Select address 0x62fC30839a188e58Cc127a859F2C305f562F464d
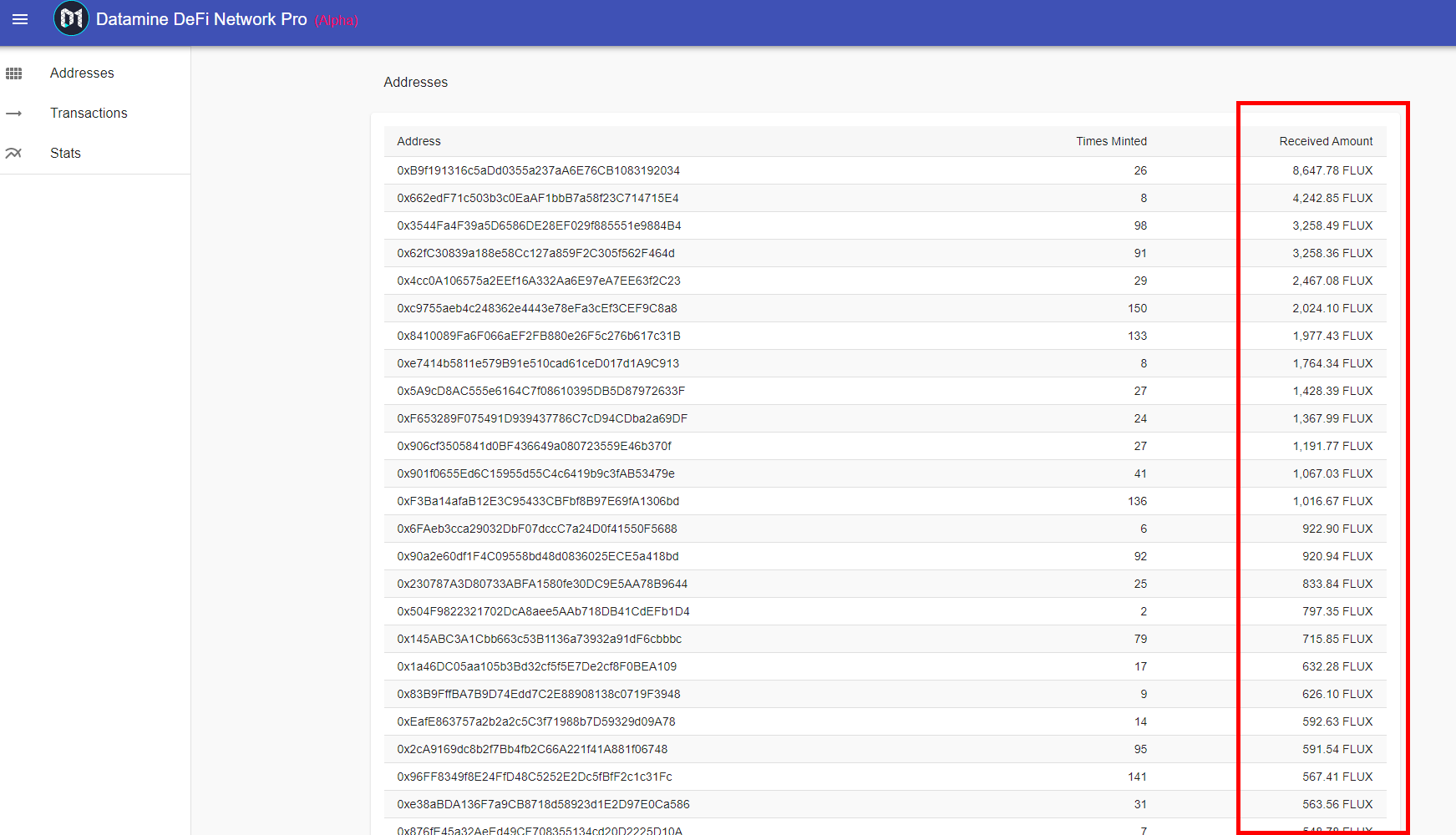 coord(535,253)
